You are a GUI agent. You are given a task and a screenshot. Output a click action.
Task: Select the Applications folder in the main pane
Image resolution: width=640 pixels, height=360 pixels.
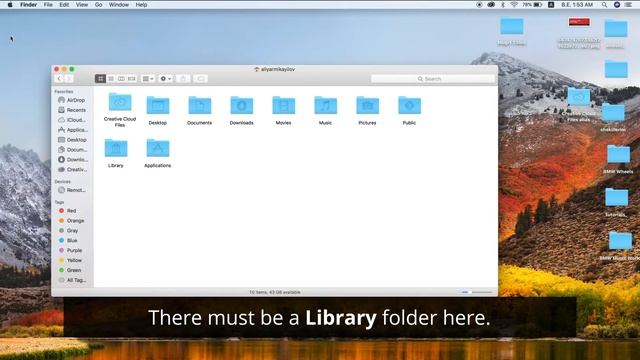pyautogui.click(x=158, y=148)
